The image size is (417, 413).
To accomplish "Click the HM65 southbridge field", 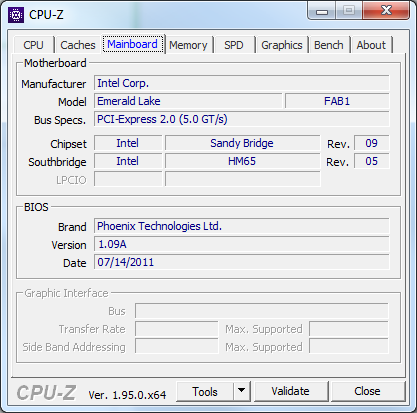I will (x=242, y=161).
